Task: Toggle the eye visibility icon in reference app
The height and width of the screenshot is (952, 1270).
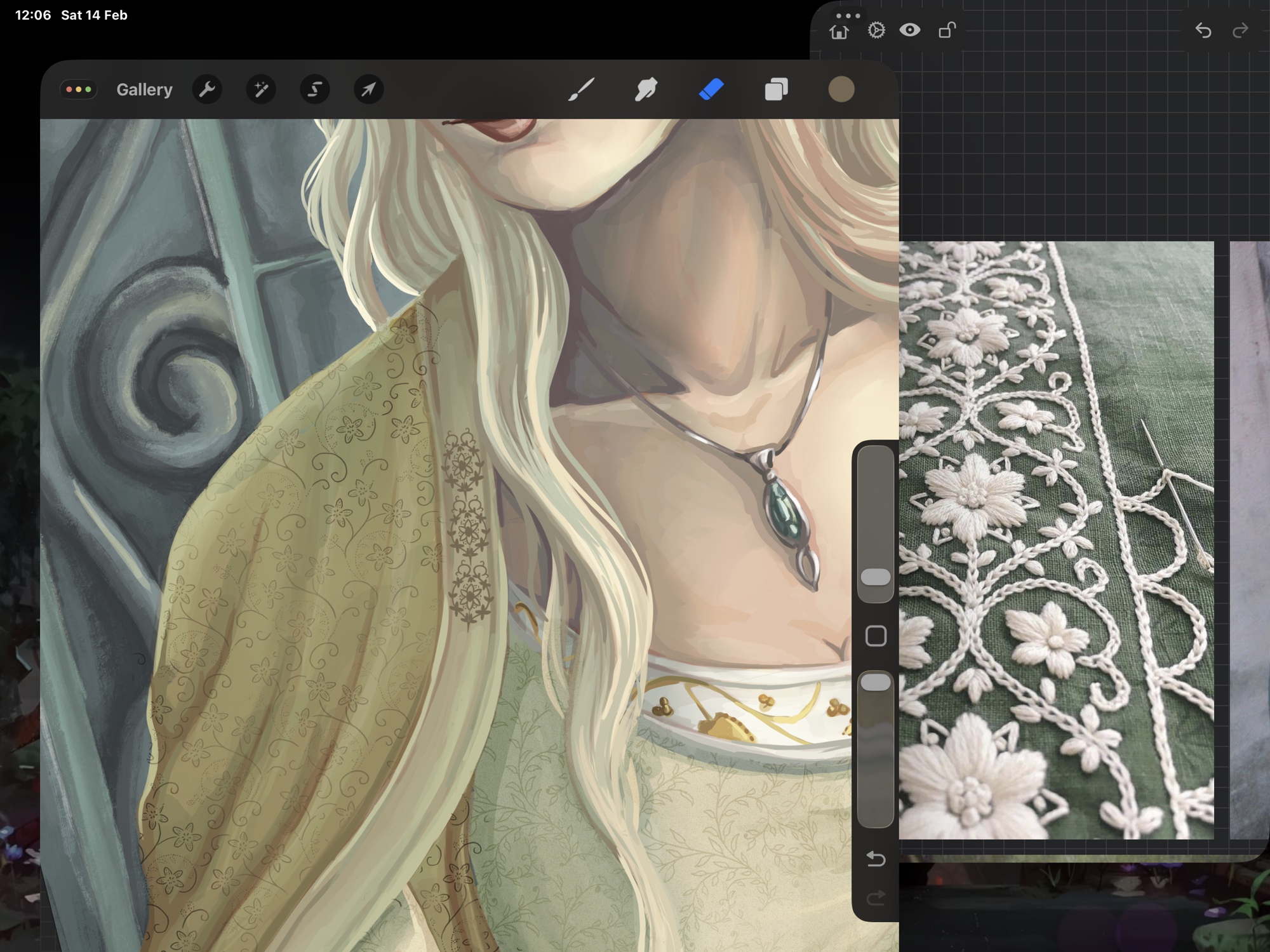Action: [x=909, y=30]
